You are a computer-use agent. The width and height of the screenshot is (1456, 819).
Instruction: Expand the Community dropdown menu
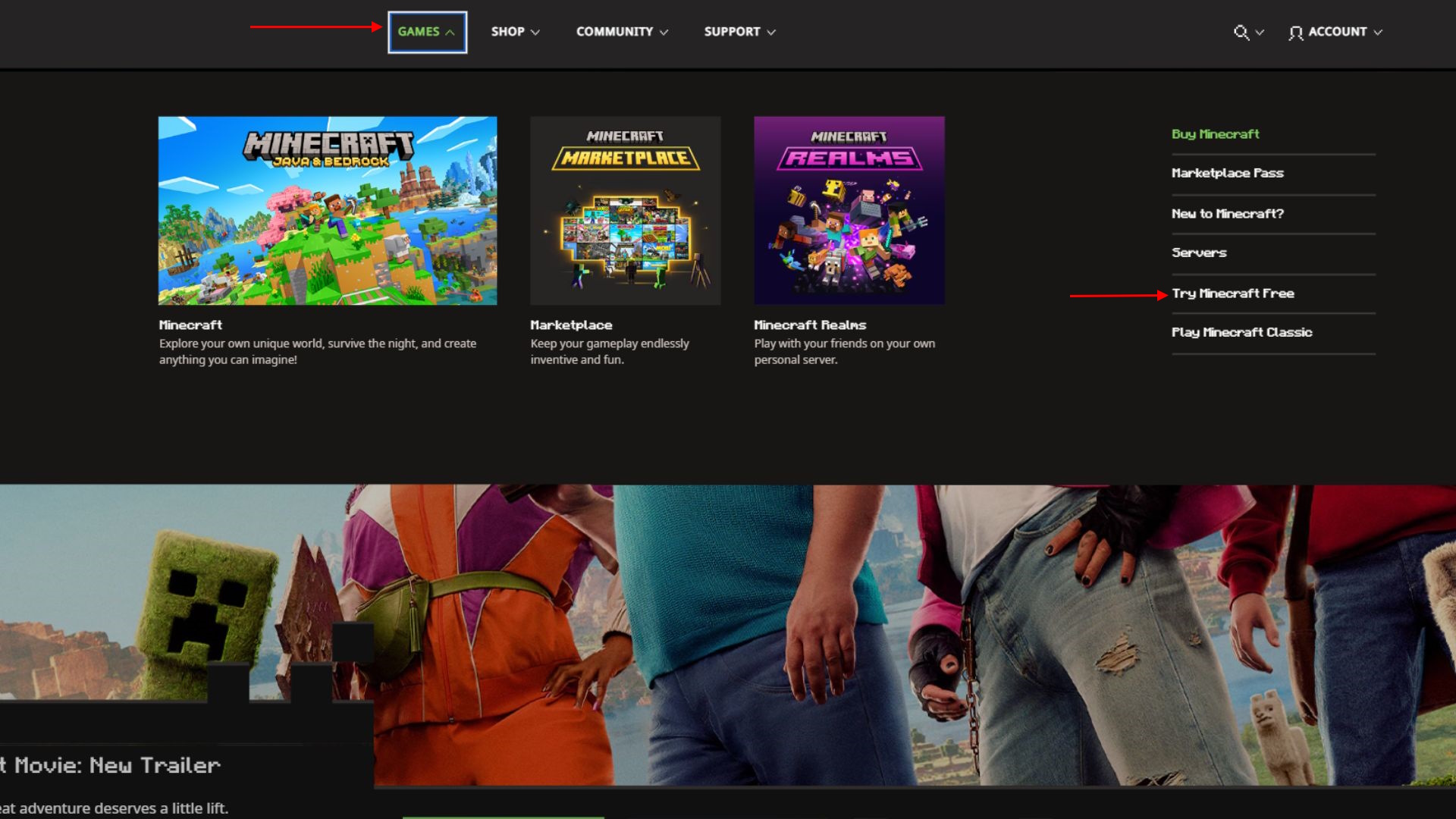[x=621, y=32]
